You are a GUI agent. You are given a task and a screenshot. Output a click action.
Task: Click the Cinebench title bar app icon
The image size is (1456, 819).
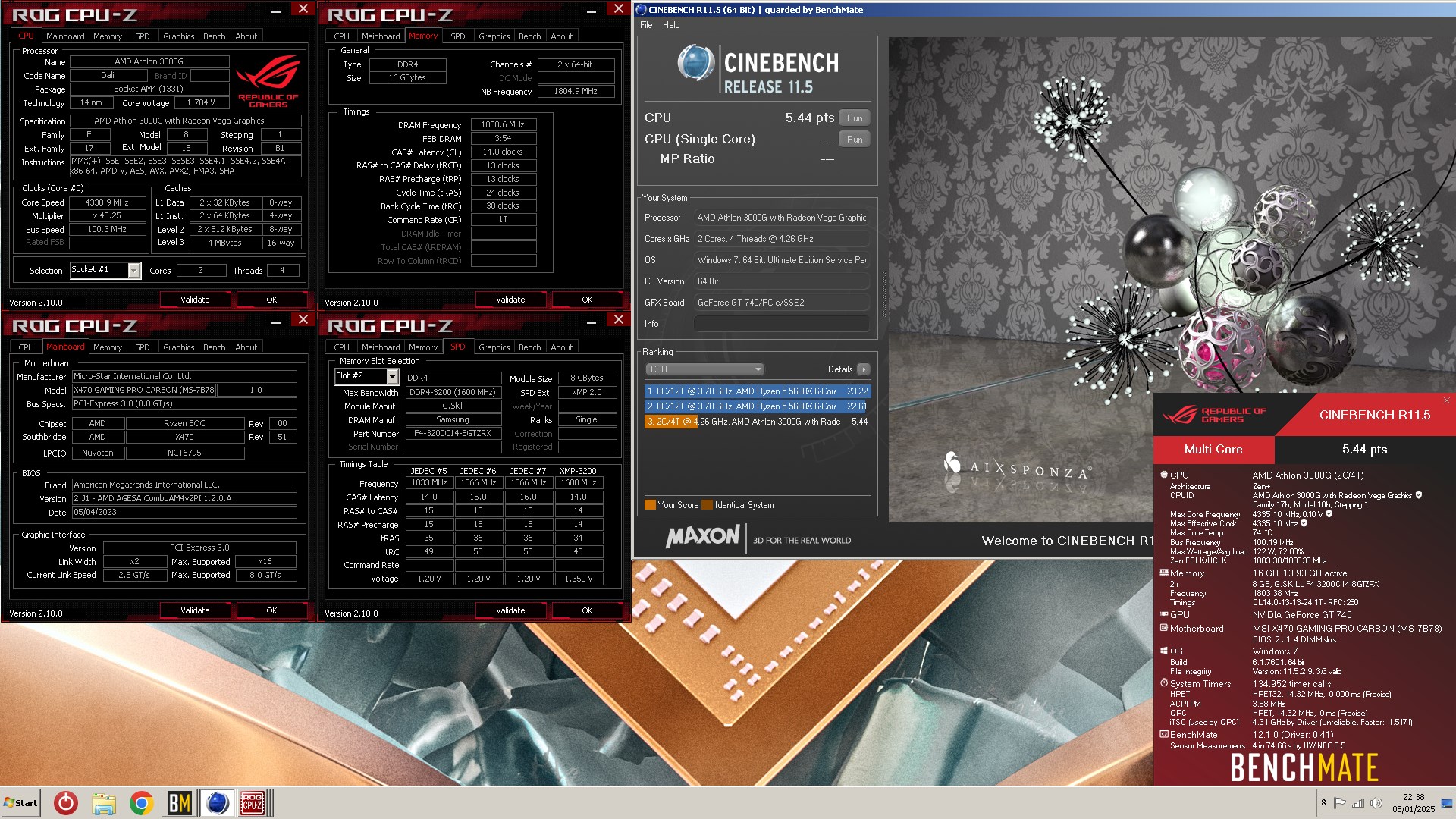pyautogui.click(x=641, y=10)
